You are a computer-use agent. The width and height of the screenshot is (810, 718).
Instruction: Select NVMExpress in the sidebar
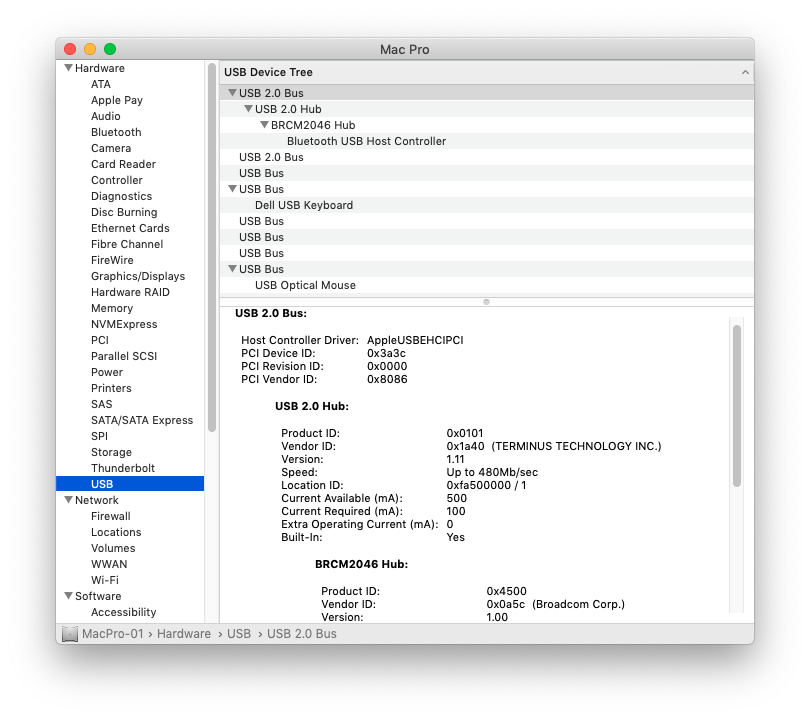[x=124, y=324]
